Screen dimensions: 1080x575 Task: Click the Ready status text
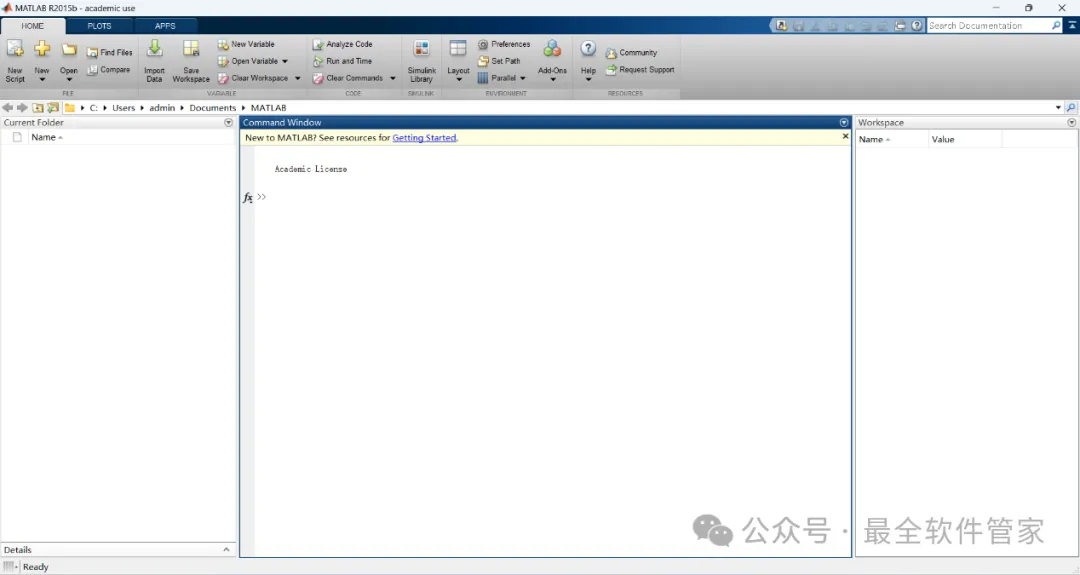point(36,567)
